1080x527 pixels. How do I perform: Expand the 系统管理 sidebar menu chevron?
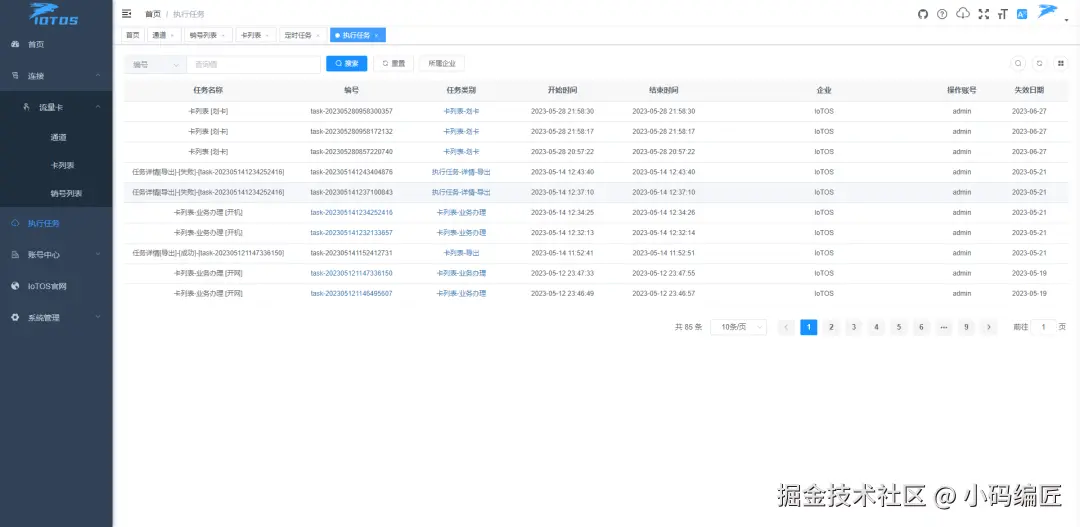point(98,318)
